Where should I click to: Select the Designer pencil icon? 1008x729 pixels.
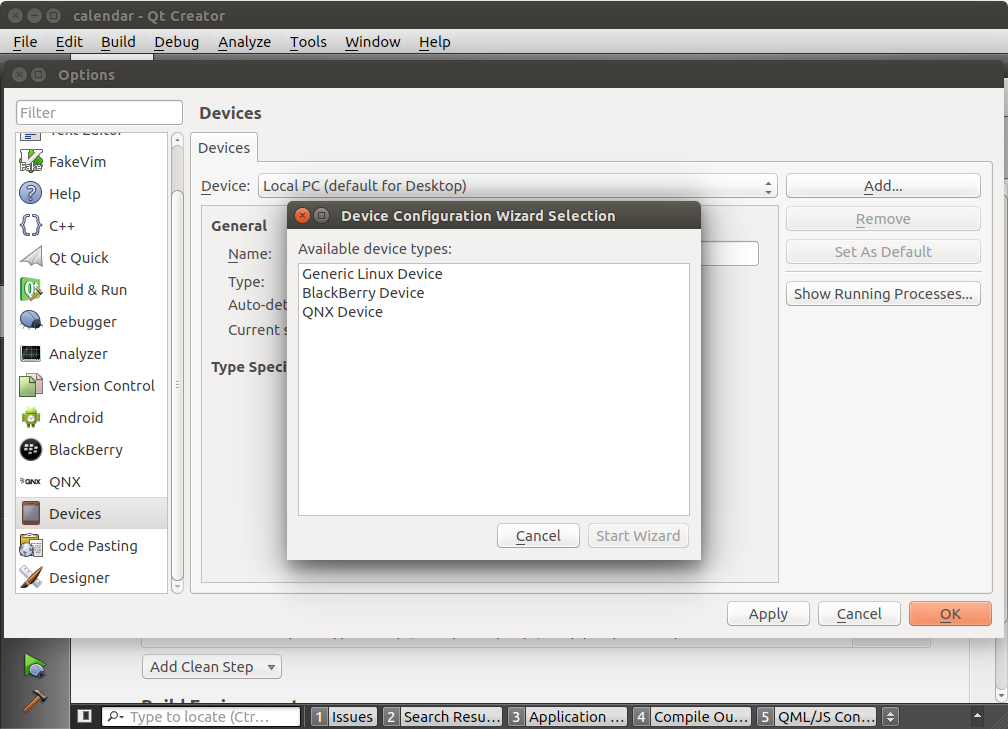click(x=30, y=577)
